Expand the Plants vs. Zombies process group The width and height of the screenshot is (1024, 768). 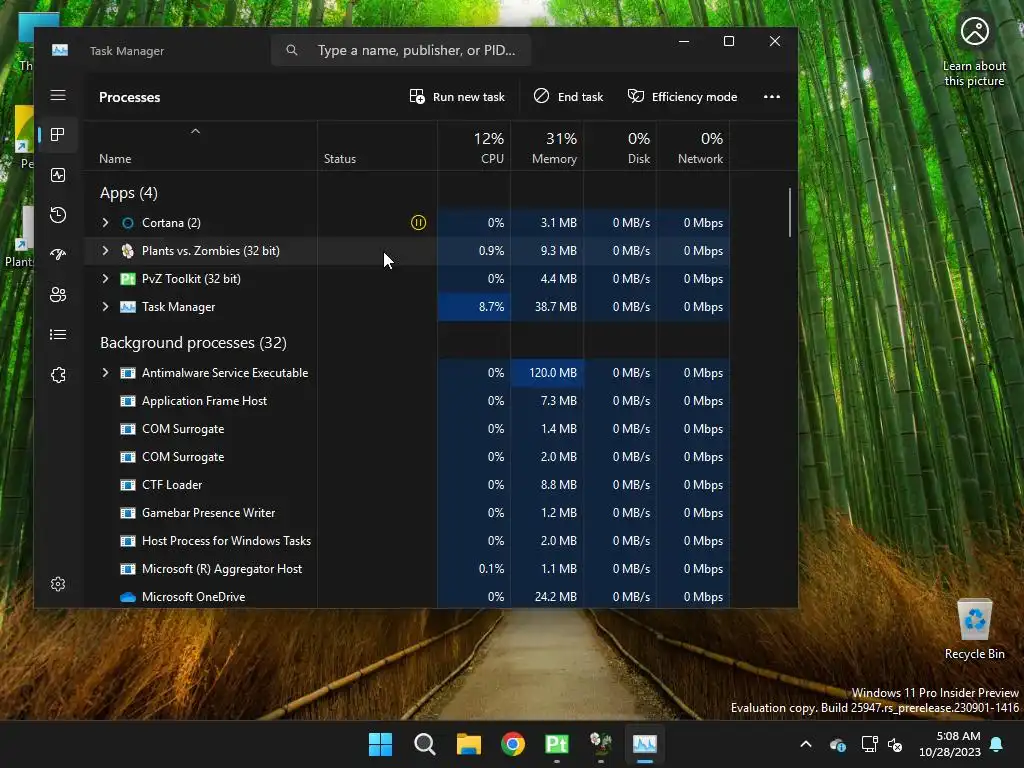[105, 251]
